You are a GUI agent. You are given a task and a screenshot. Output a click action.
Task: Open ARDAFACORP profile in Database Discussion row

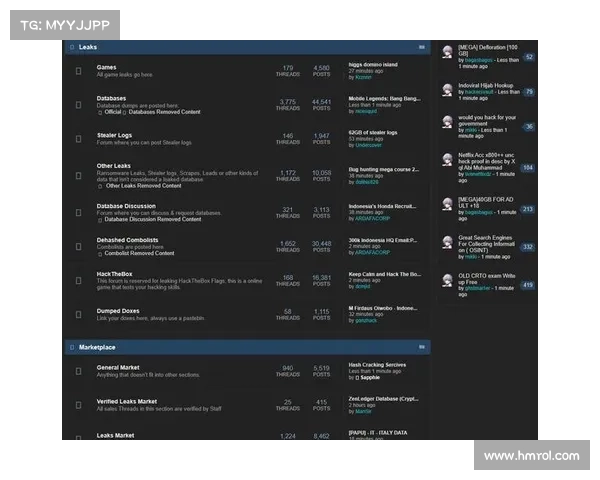click(x=372, y=219)
